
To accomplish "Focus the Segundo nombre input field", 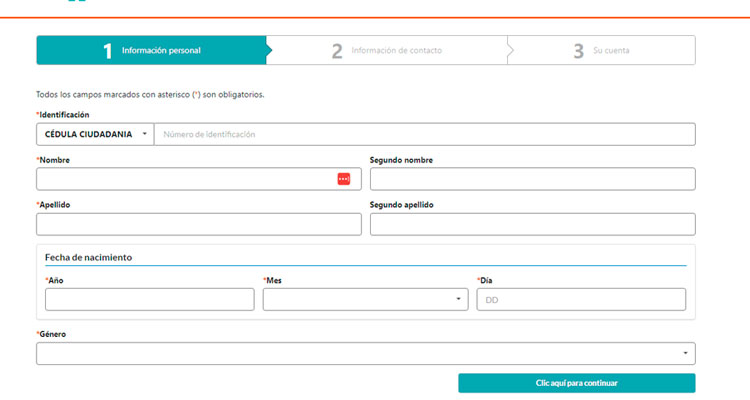I will click(533, 179).
